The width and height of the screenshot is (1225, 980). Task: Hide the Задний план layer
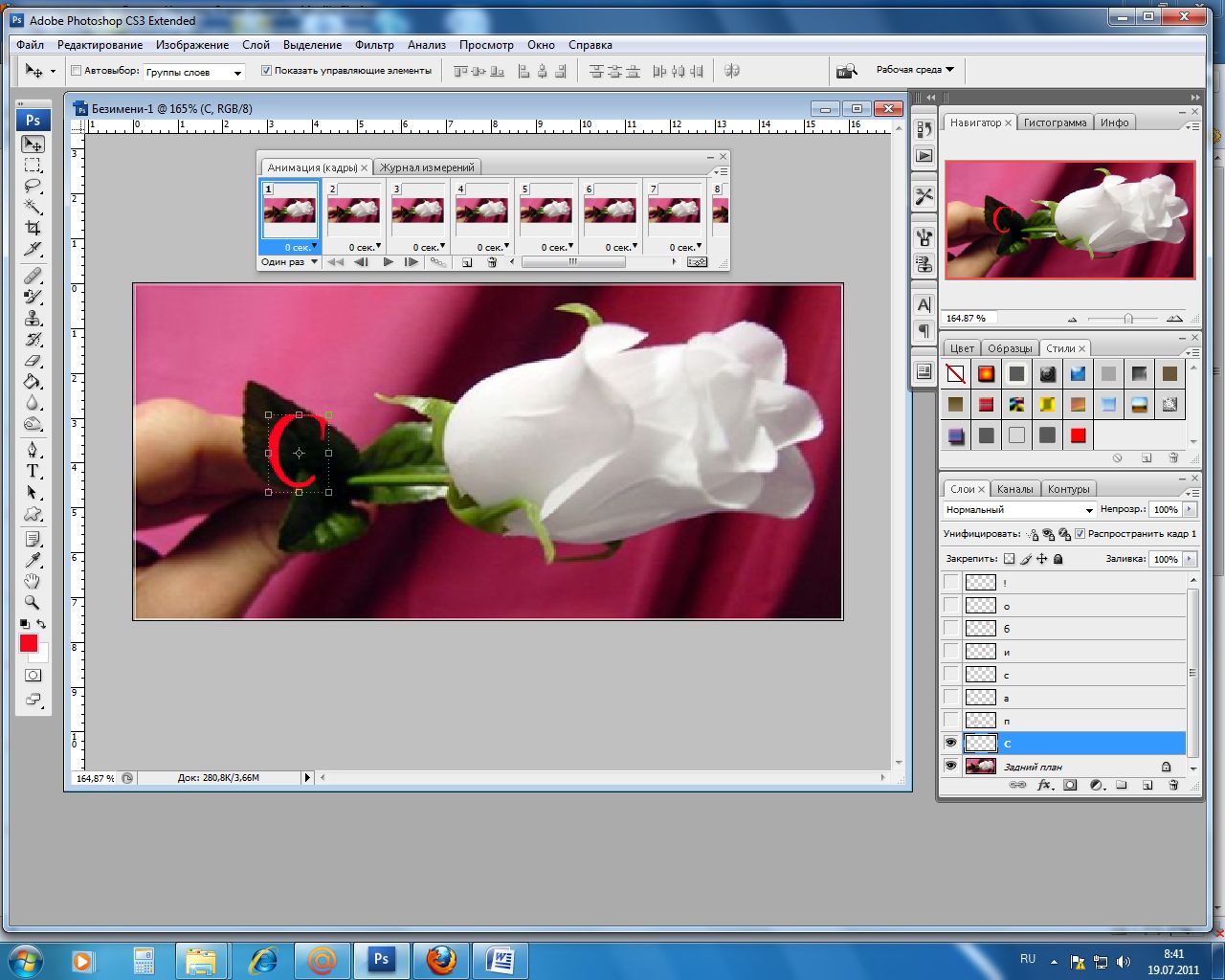pyautogui.click(x=950, y=767)
